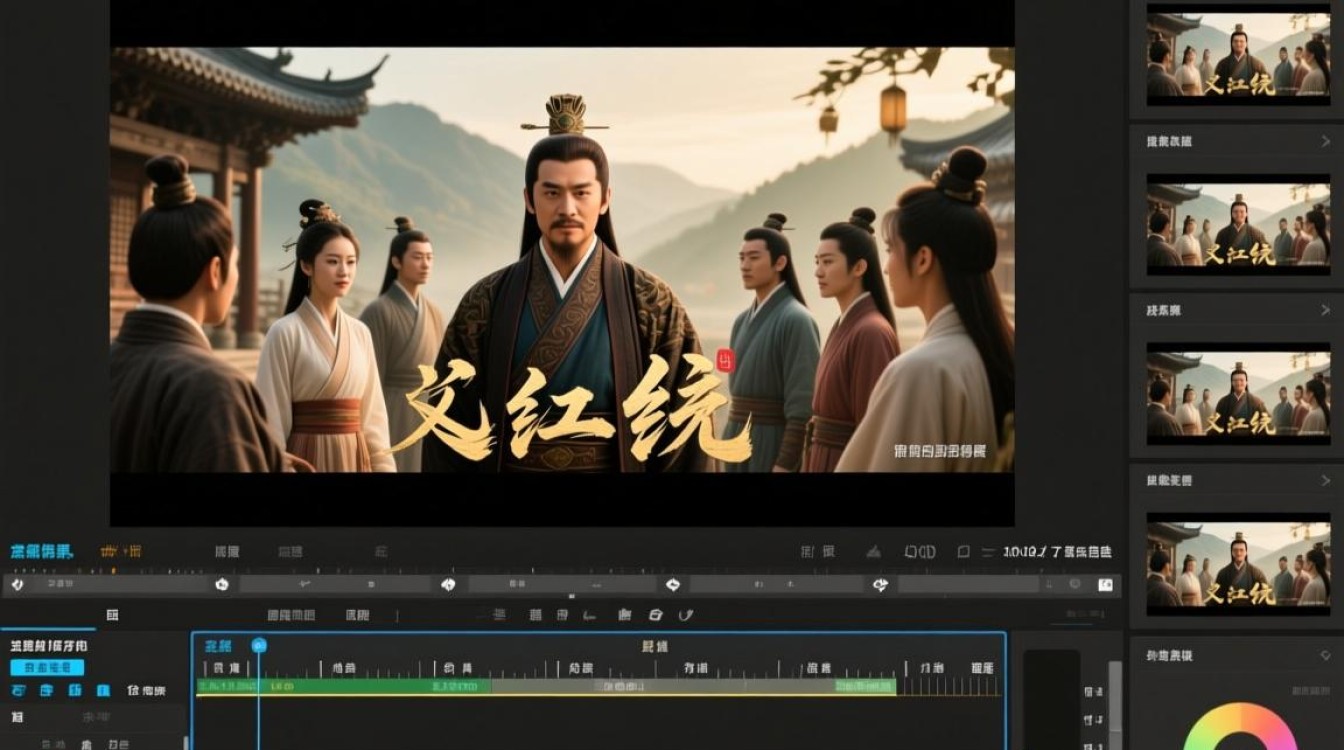Select the cyan active tab below the preview
This screenshot has height=750, width=1344.
[42, 552]
